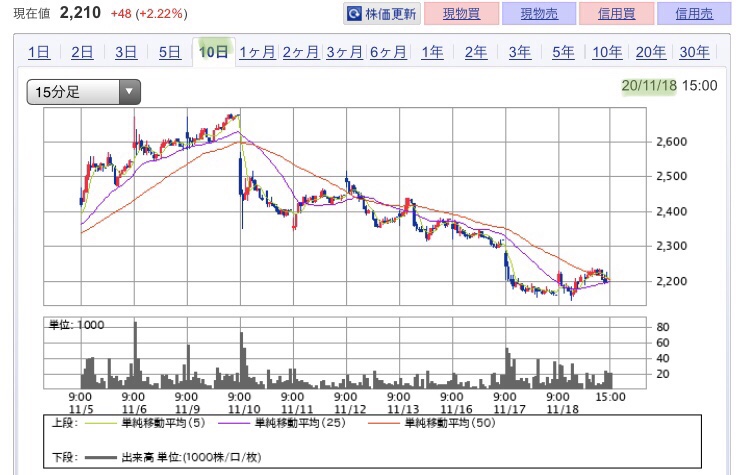Viewport: 737px width, 475px height.
Task: Switch chart to 2年 period
Action: pos(476,52)
